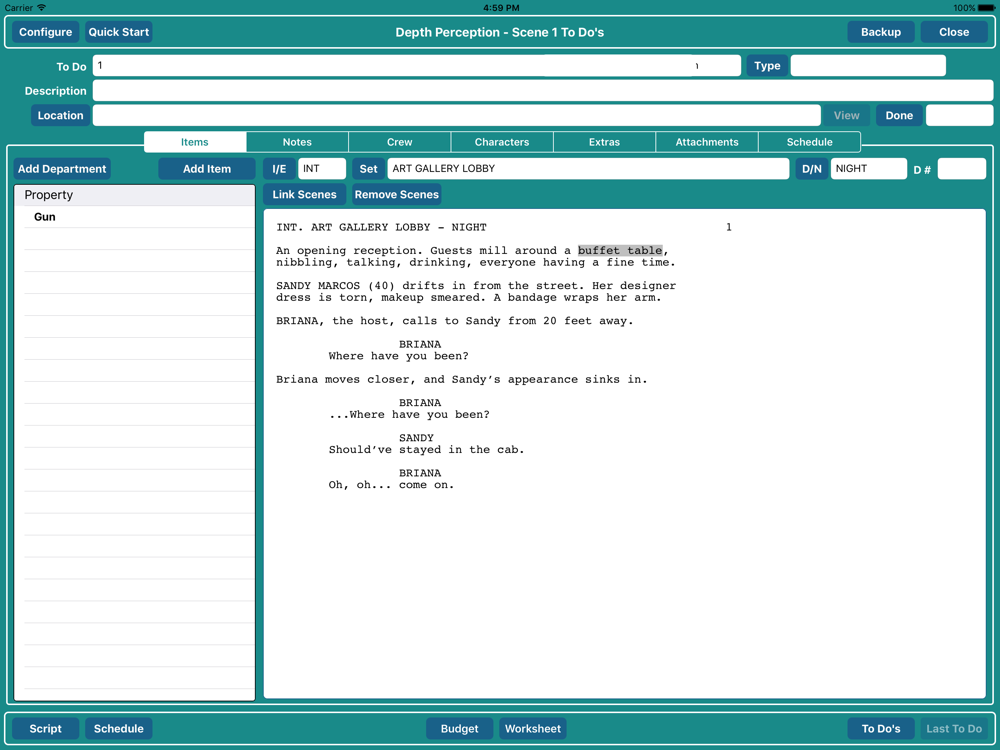Screen dimensions: 1000x750
Task: Click 'BRIANA, the host, calls to Sandy' line
Action: [x=454, y=321]
